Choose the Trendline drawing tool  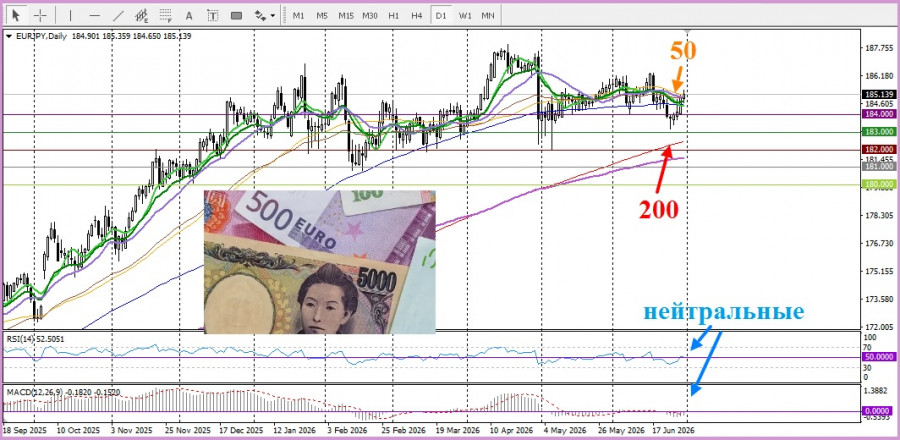coord(118,15)
